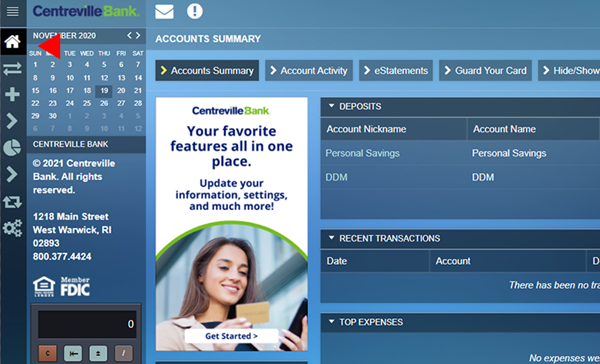Open the settings gears icon

[x=13, y=229]
